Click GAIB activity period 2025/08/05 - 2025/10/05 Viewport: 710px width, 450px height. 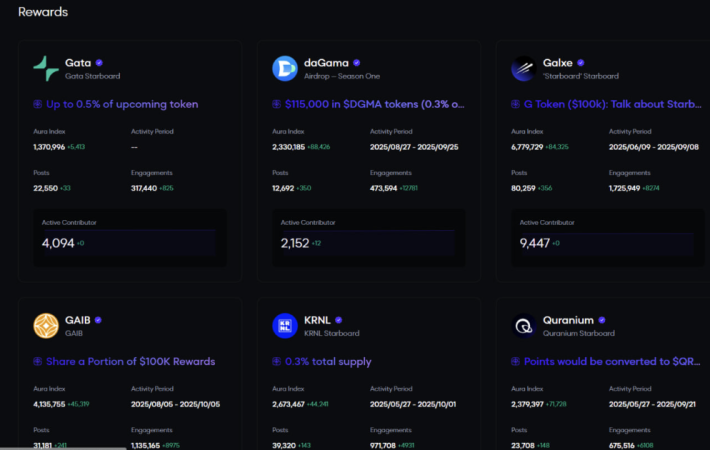coord(175,404)
